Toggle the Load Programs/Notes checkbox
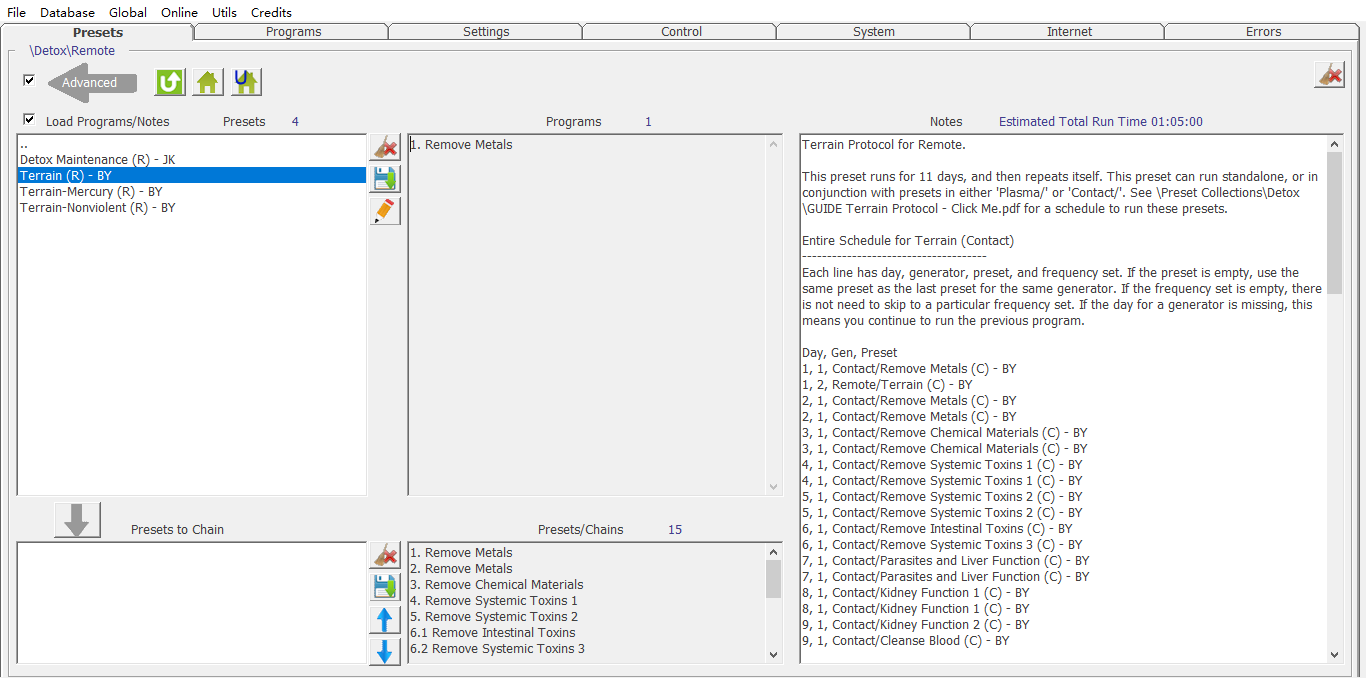This screenshot has height=678, width=1366. 29,120
